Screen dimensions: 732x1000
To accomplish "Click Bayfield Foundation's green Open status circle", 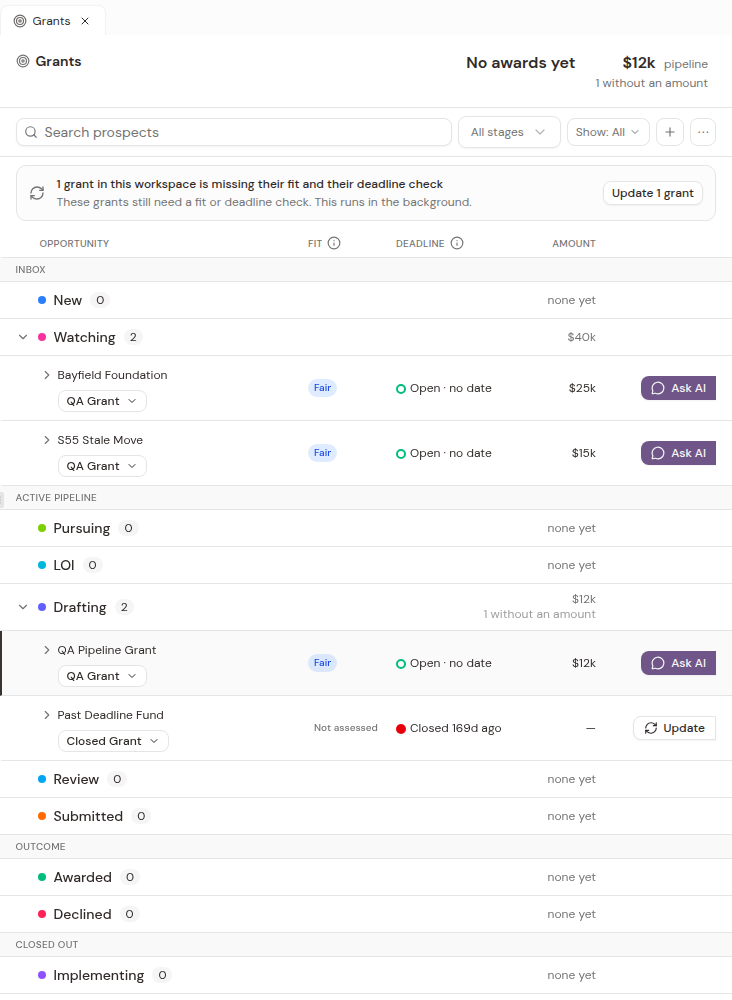I will 401,389.
